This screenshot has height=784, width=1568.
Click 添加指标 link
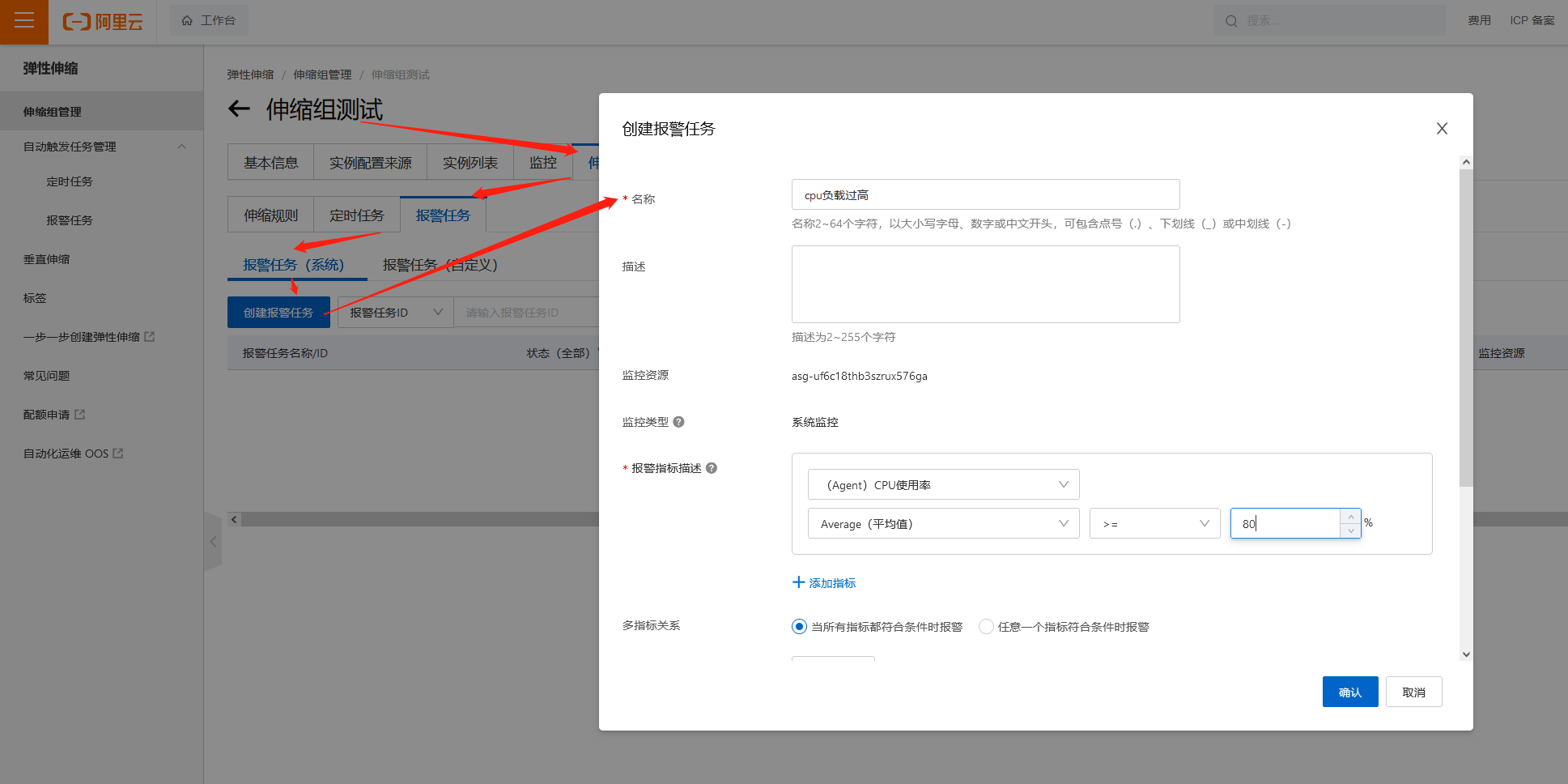tap(832, 583)
